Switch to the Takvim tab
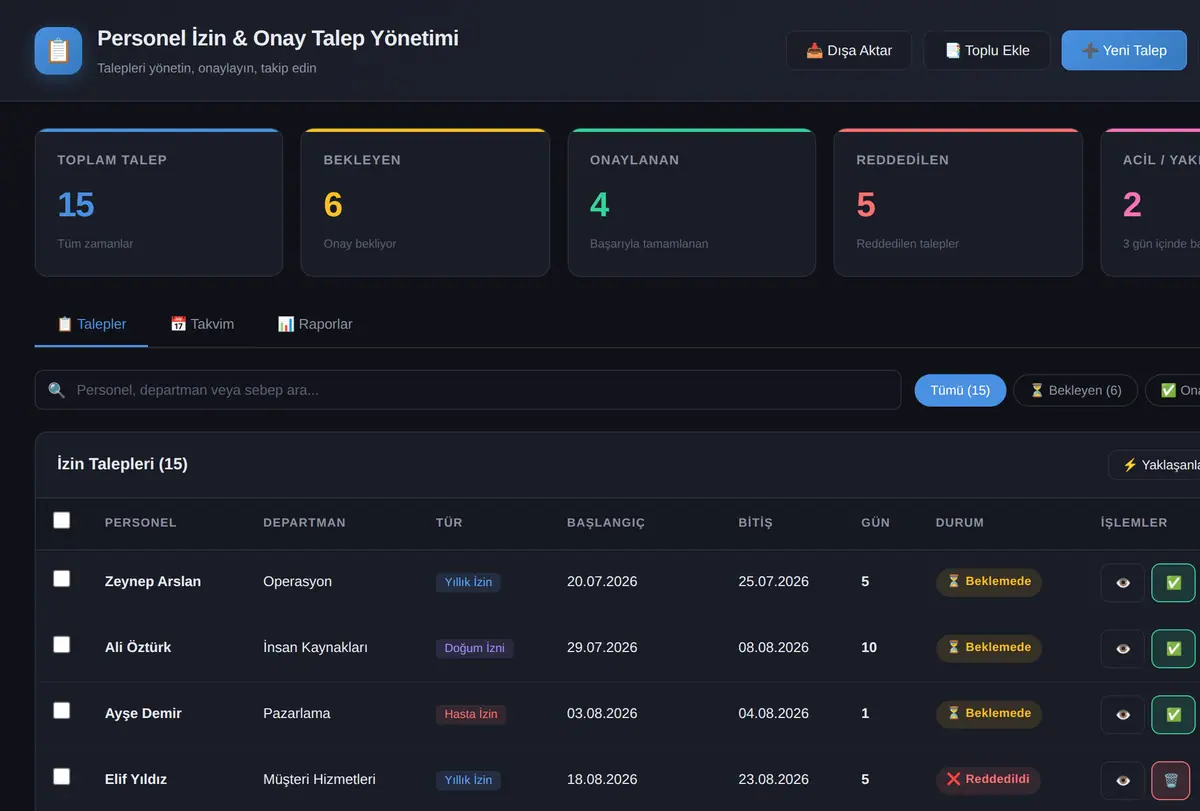The image size is (1200, 811). click(x=202, y=324)
